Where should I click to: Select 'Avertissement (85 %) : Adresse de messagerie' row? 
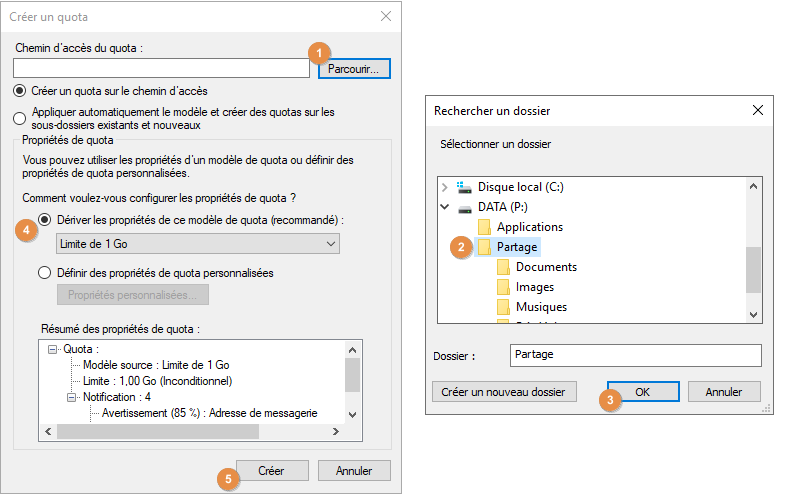tap(210, 413)
